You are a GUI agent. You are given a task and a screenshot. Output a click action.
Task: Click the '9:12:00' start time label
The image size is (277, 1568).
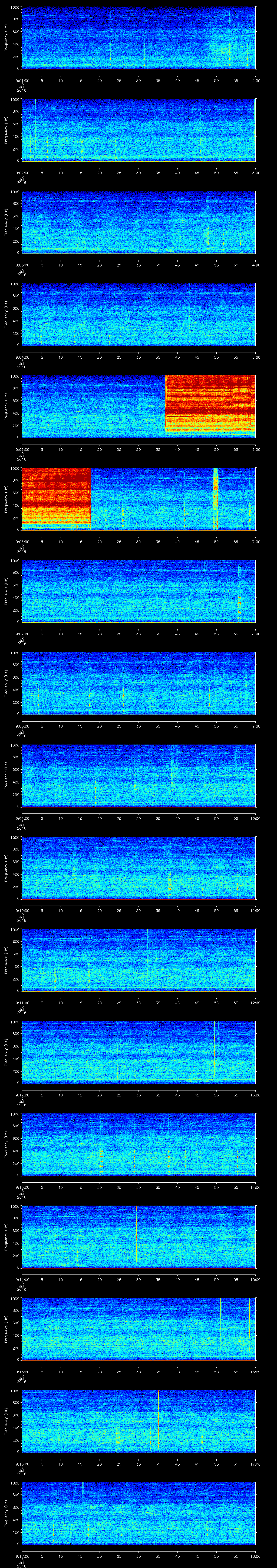pyautogui.click(x=22, y=1095)
